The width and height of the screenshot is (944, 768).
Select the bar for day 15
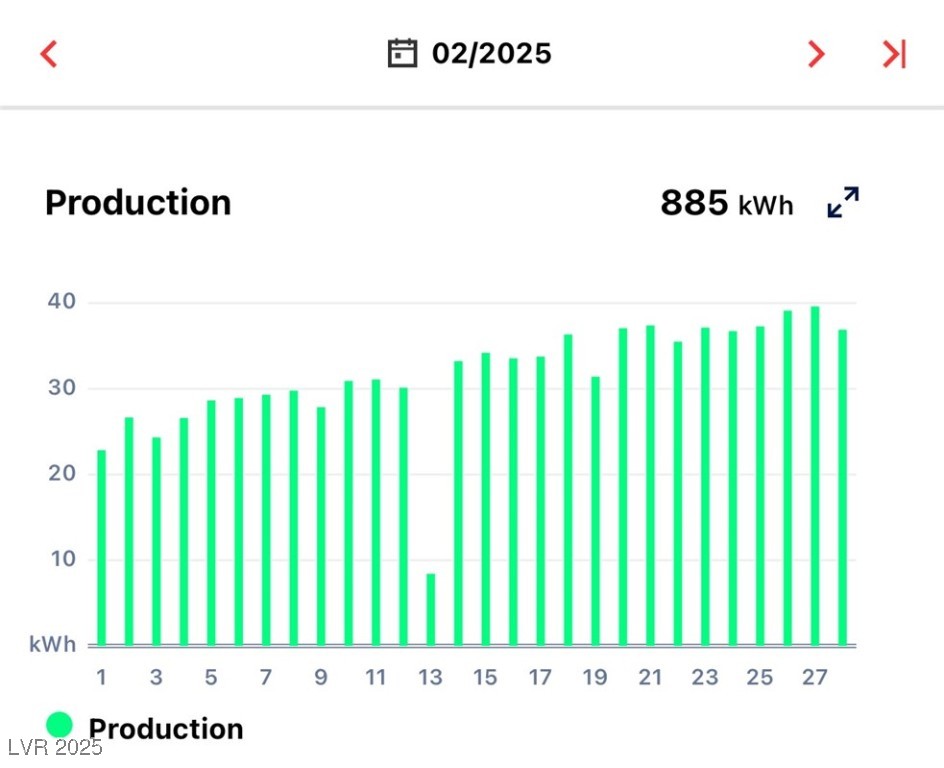[x=486, y=498]
